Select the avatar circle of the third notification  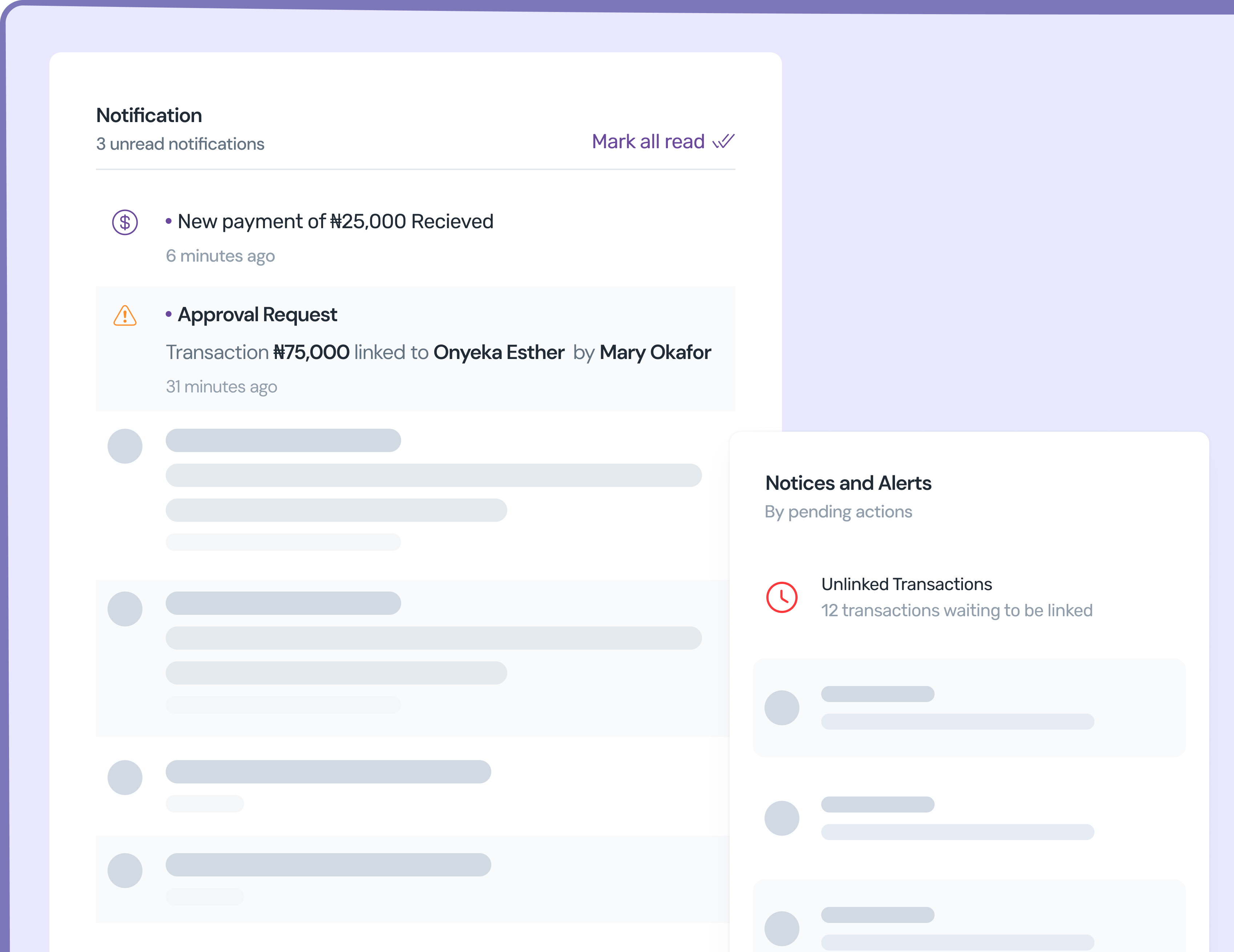point(125,446)
